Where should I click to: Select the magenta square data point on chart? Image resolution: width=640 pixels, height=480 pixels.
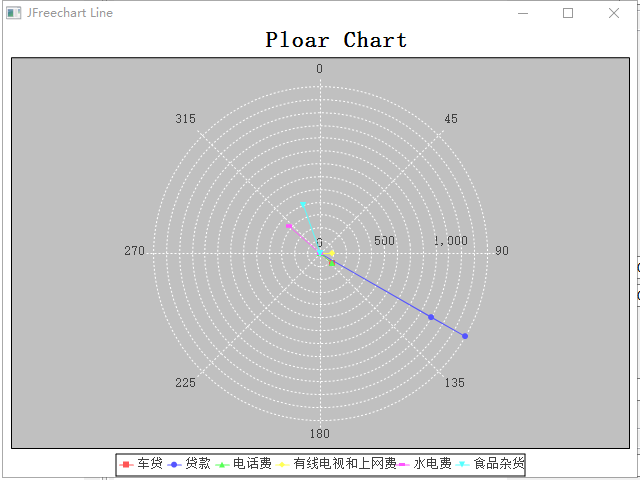tap(288, 226)
